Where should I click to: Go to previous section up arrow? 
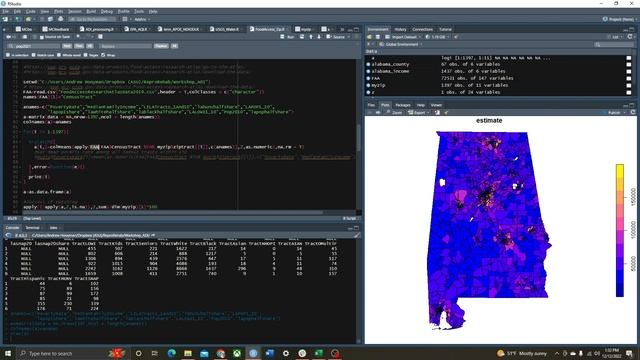(x=311, y=37)
